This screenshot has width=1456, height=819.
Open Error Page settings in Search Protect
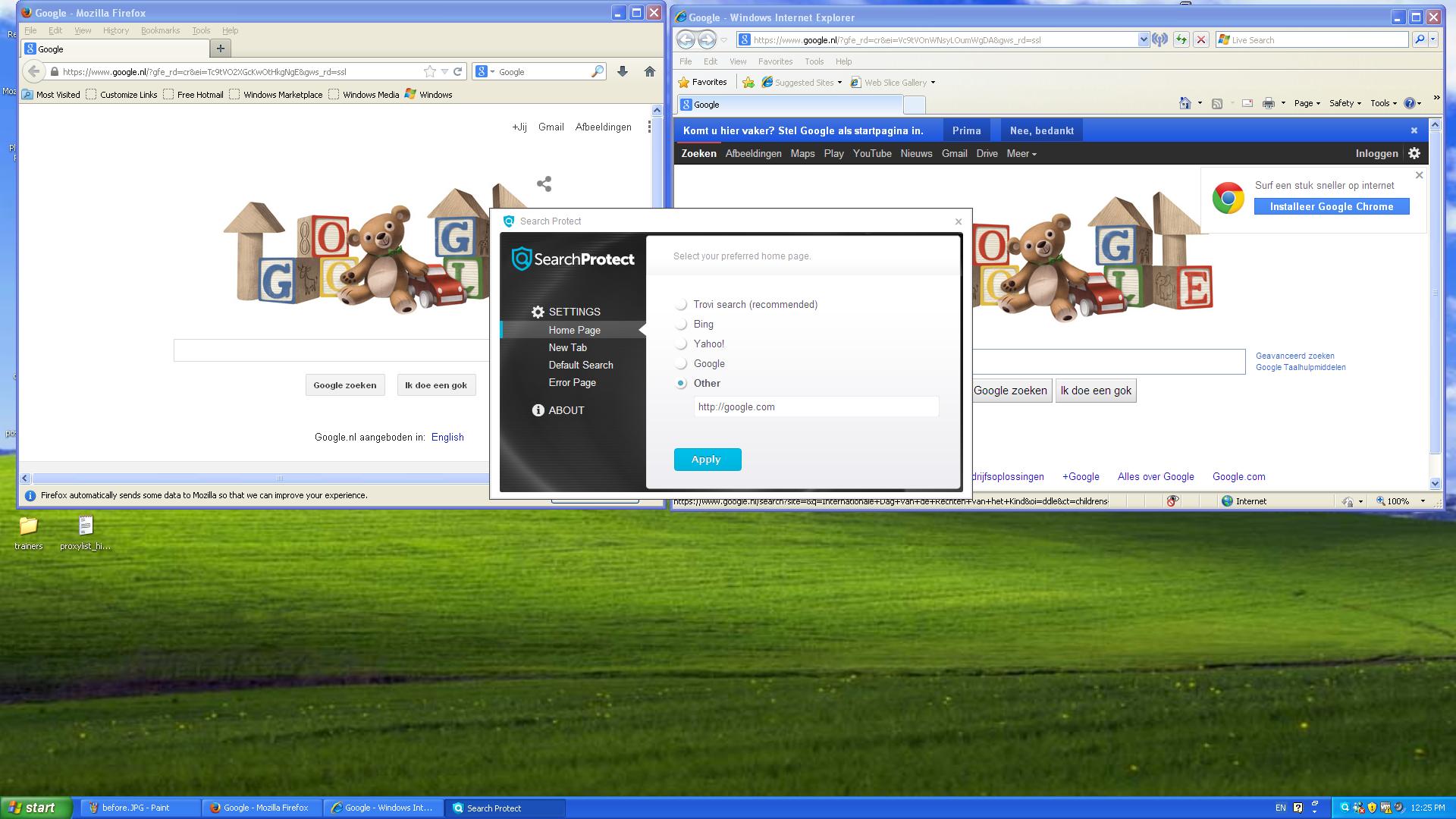[572, 382]
